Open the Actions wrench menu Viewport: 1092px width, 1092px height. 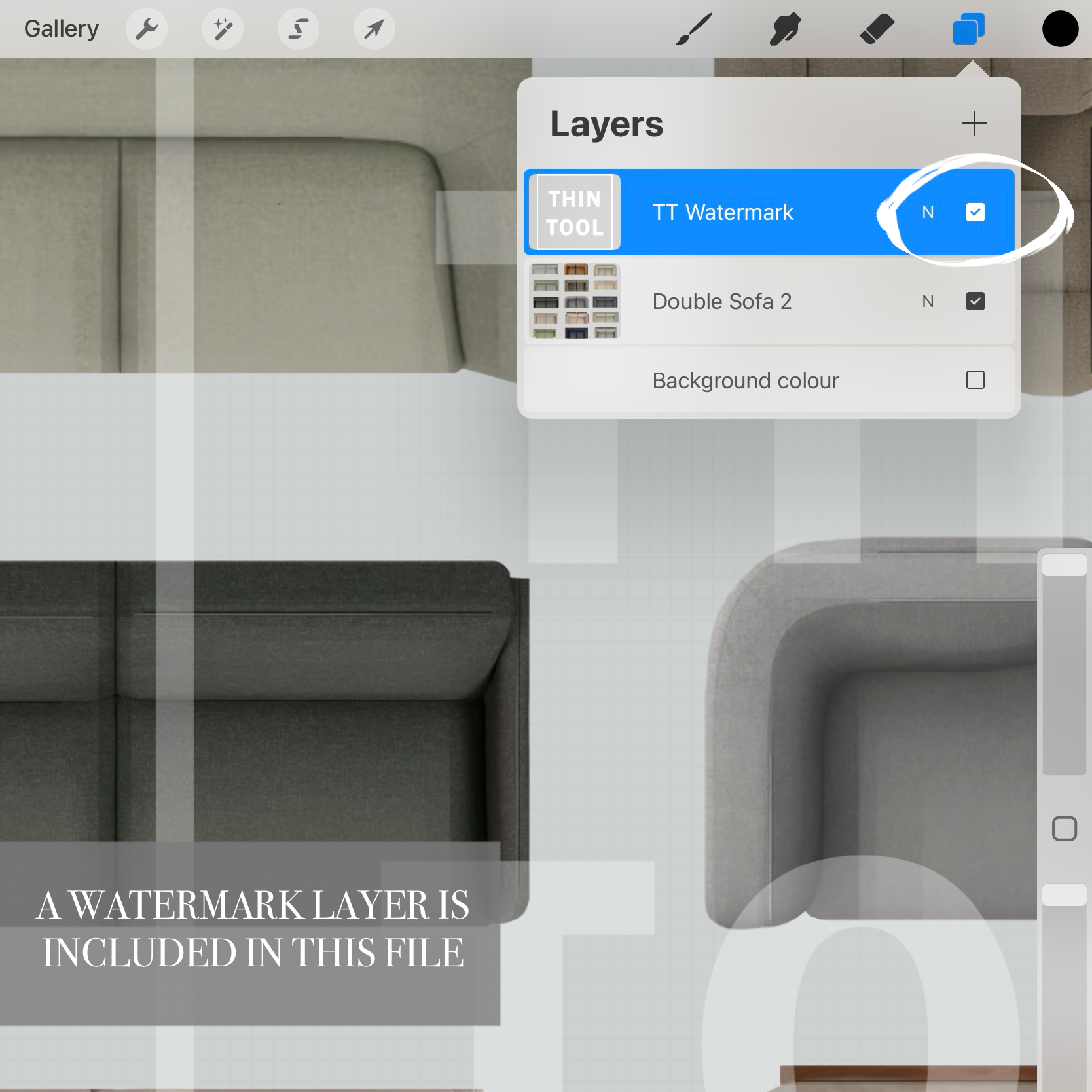(x=147, y=29)
